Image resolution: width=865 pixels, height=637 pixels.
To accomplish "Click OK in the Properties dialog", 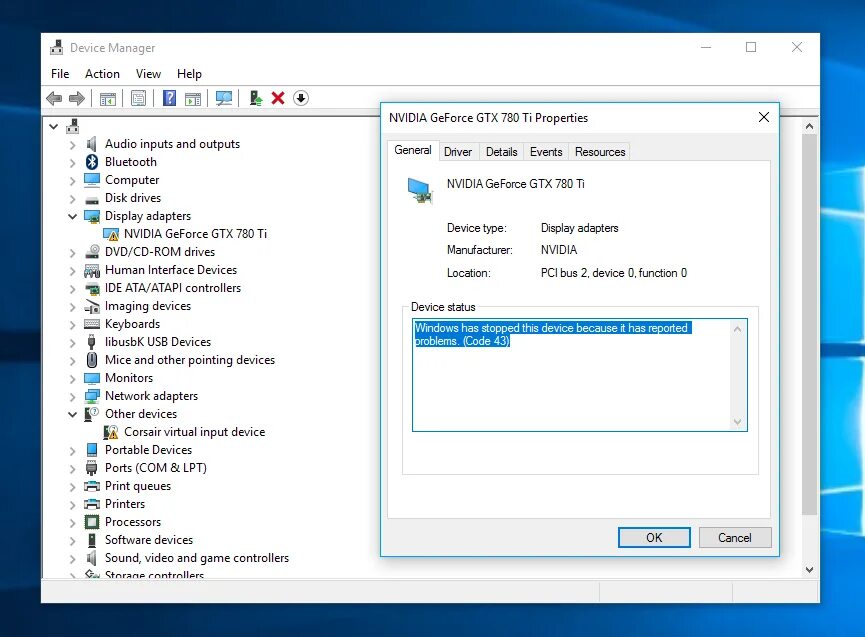I will click(x=654, y=538).
